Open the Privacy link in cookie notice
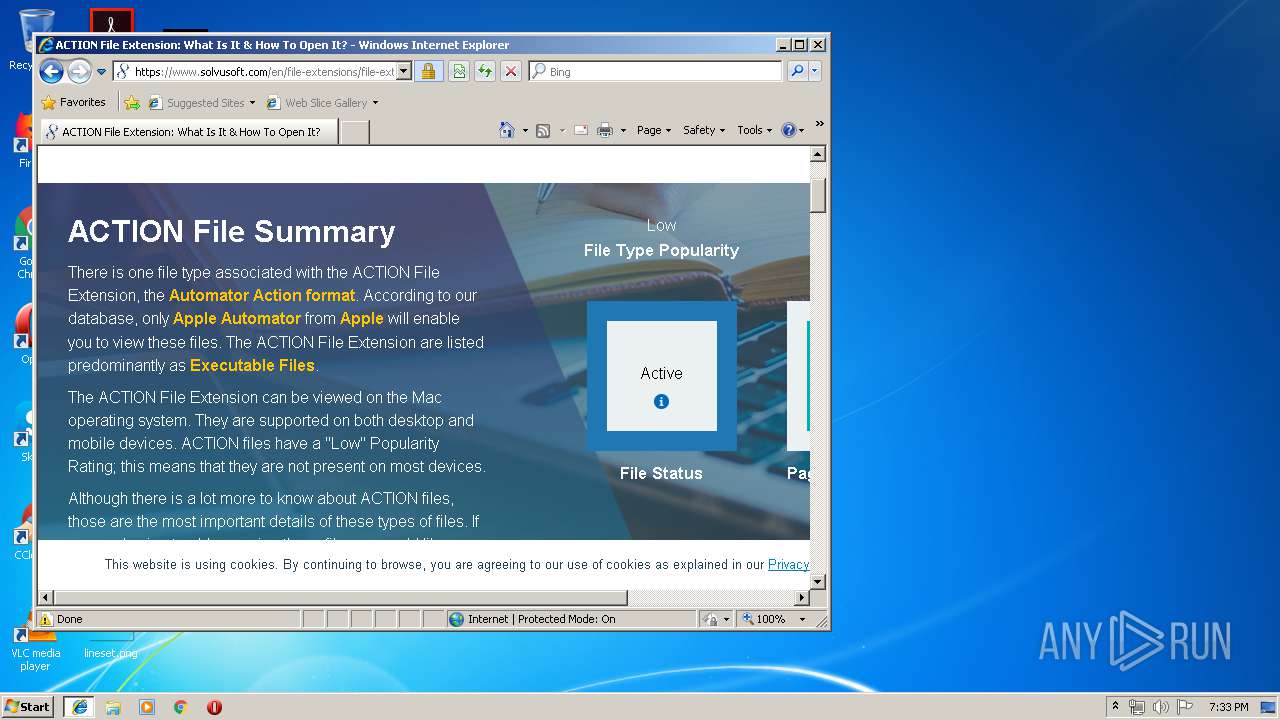 [x=788, y=564]
